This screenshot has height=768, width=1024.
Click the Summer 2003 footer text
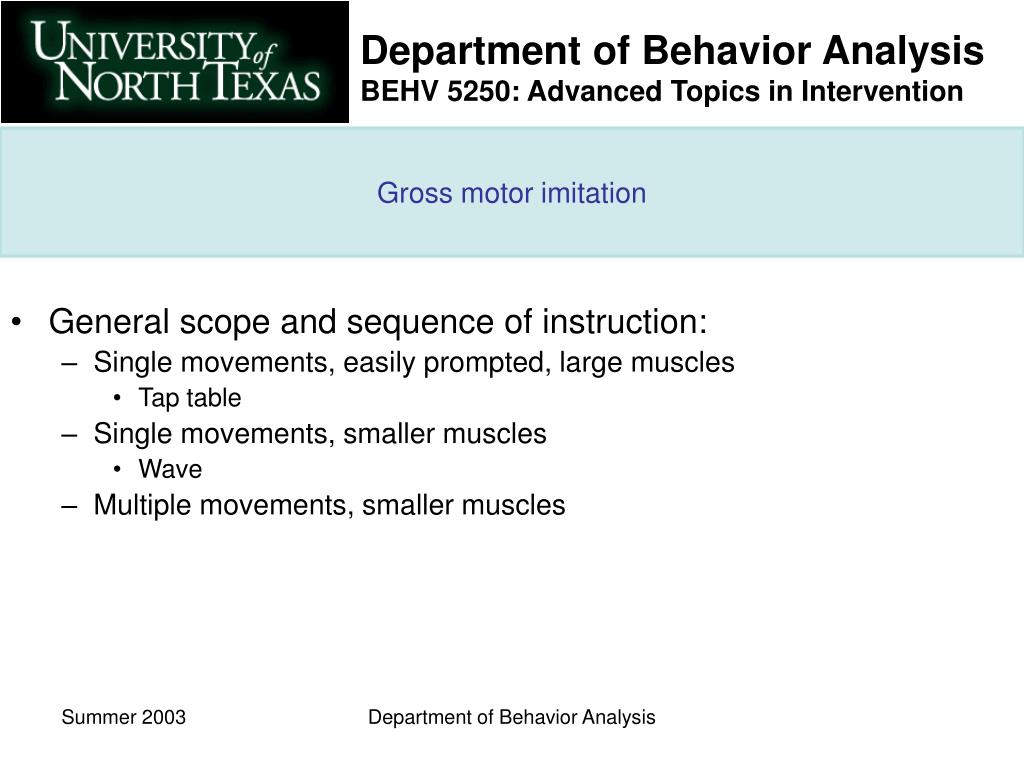[123, 717]
